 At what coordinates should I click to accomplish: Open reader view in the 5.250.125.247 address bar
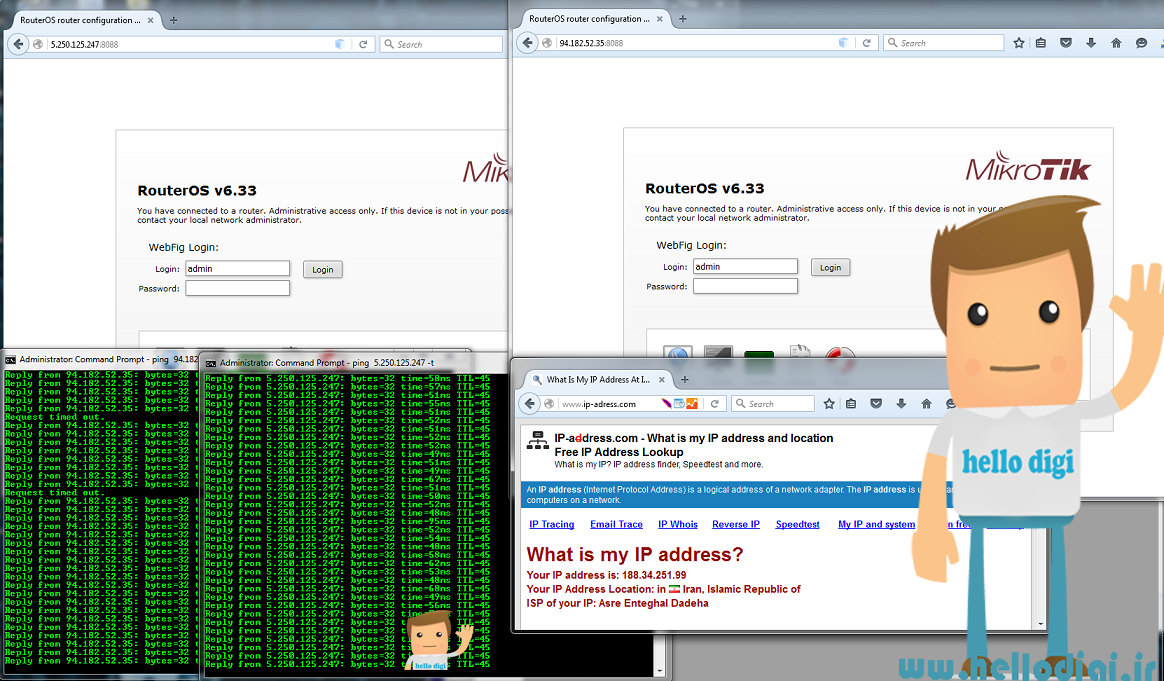339,45
